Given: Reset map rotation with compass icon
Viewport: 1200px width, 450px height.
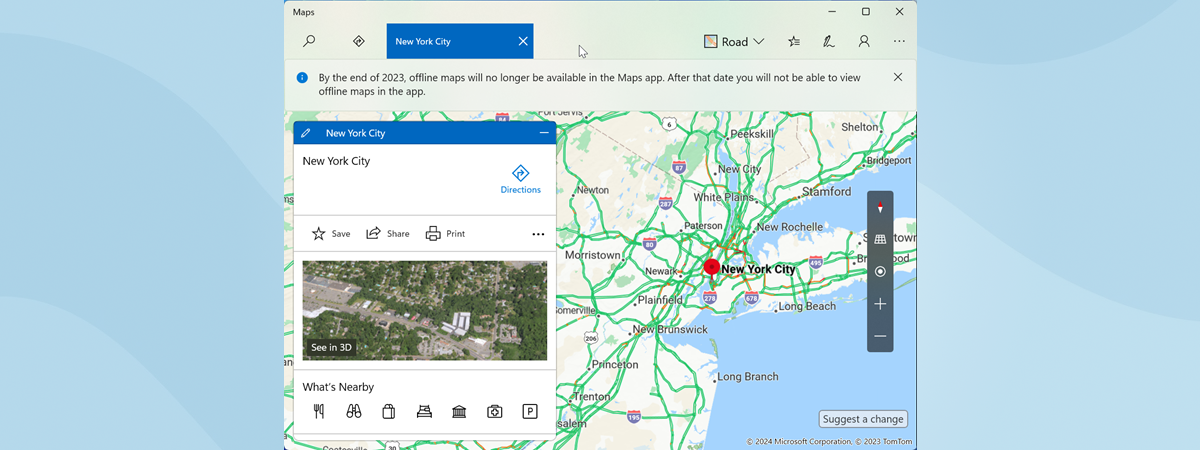Looking at the screenshot, I should [x=880, y=208].
